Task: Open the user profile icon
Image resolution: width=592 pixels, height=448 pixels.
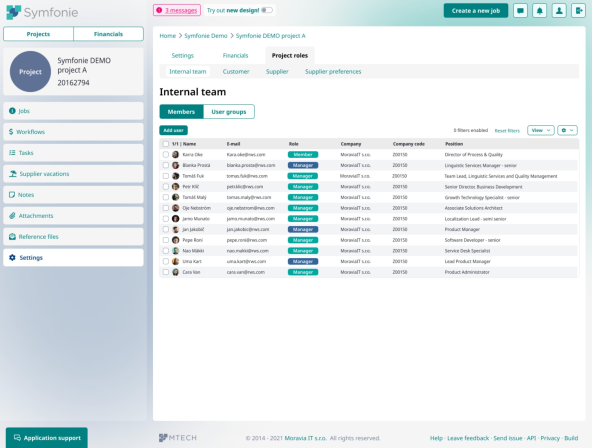Action: [x=559, y=11]
